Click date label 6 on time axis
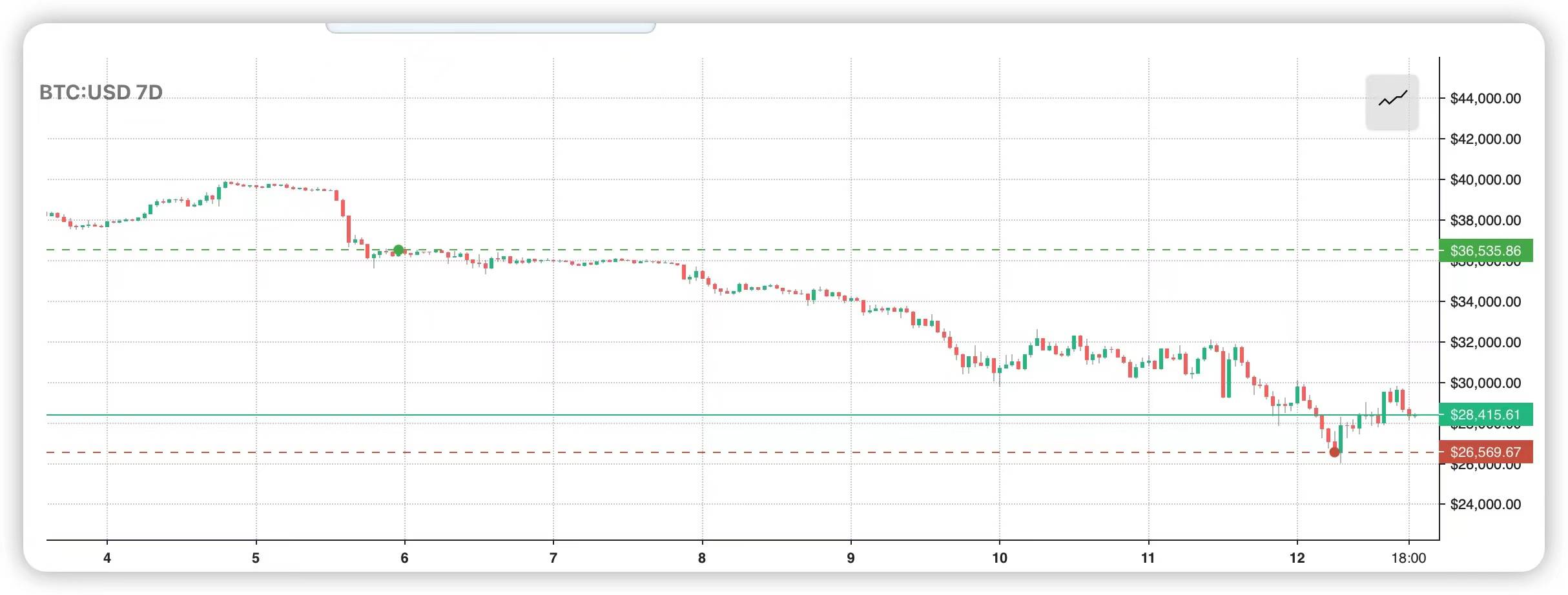Screen dimensions: 1568x595 (404, 558)
